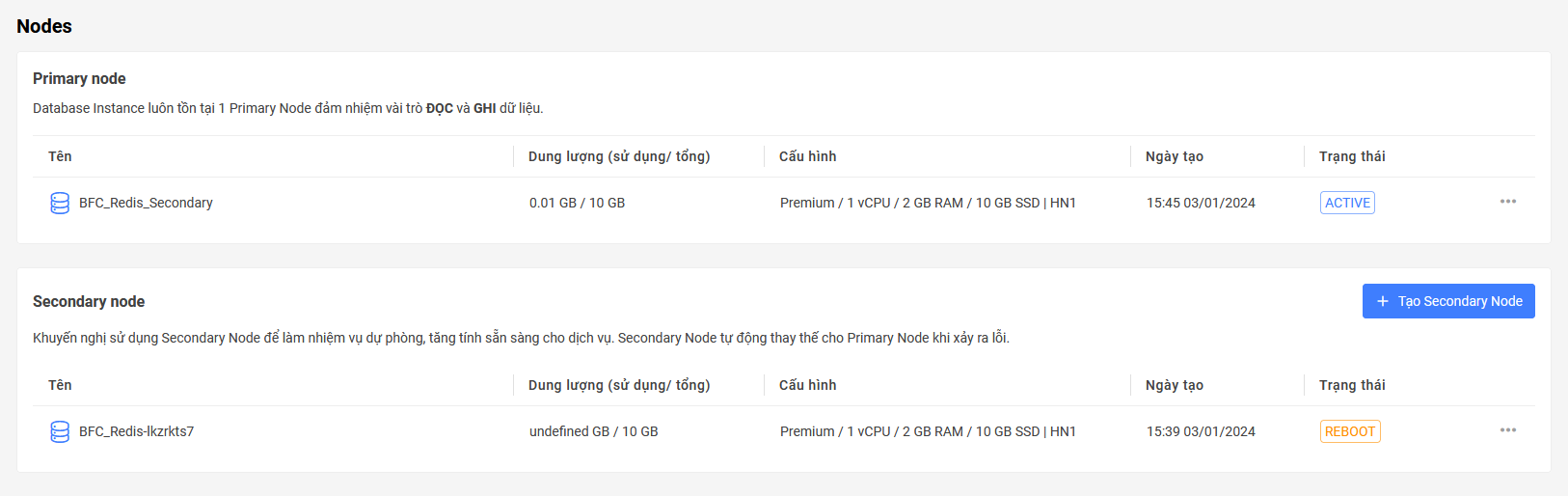Click Trạng thái header in Primary node table
The height and width of the screenshot is (496, 1568).
point(1352,156)
